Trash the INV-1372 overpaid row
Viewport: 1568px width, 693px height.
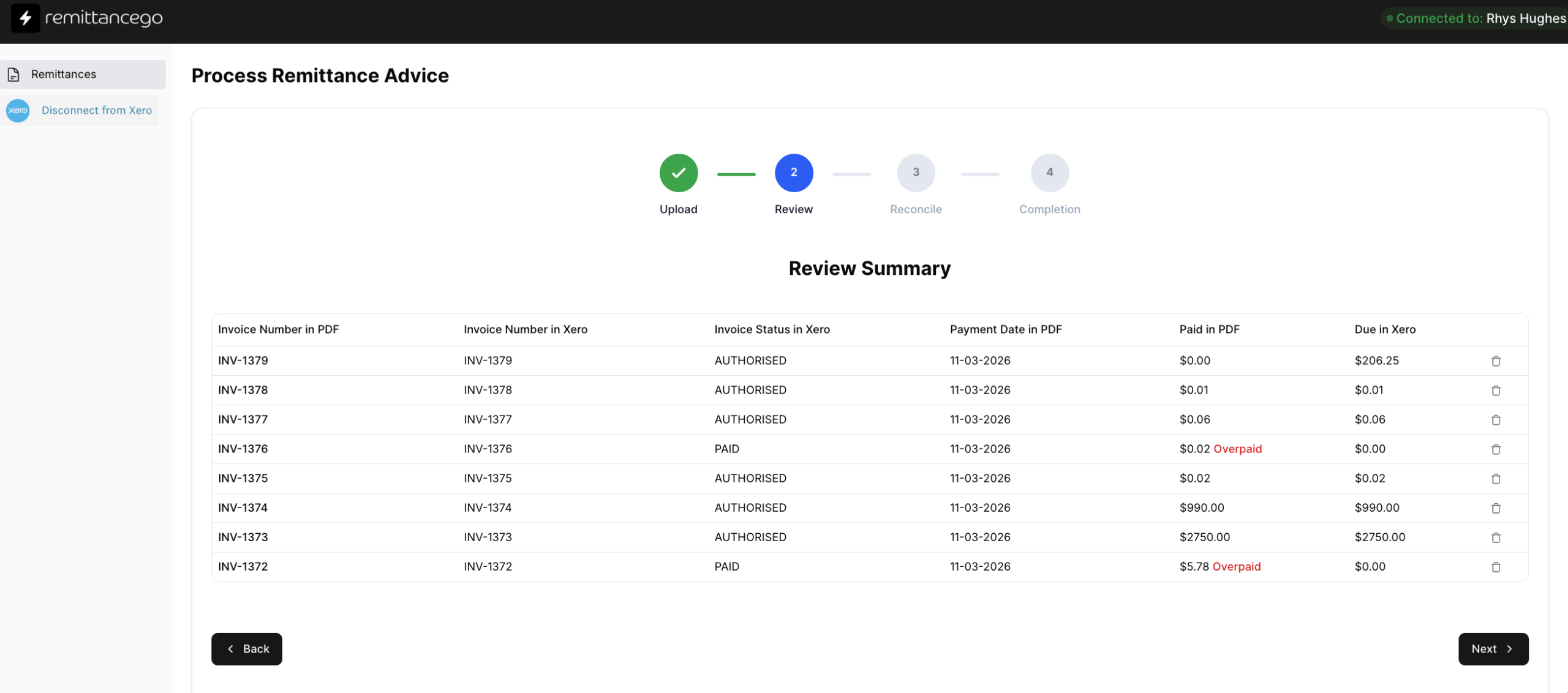pyautogui.click(x=1495, y=567)
